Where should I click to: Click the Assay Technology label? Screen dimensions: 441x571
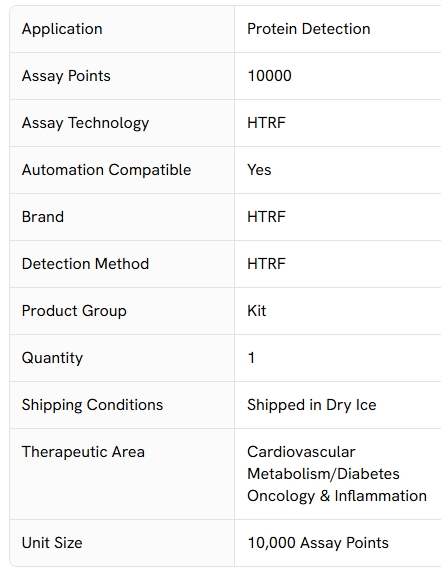(85, 123)
